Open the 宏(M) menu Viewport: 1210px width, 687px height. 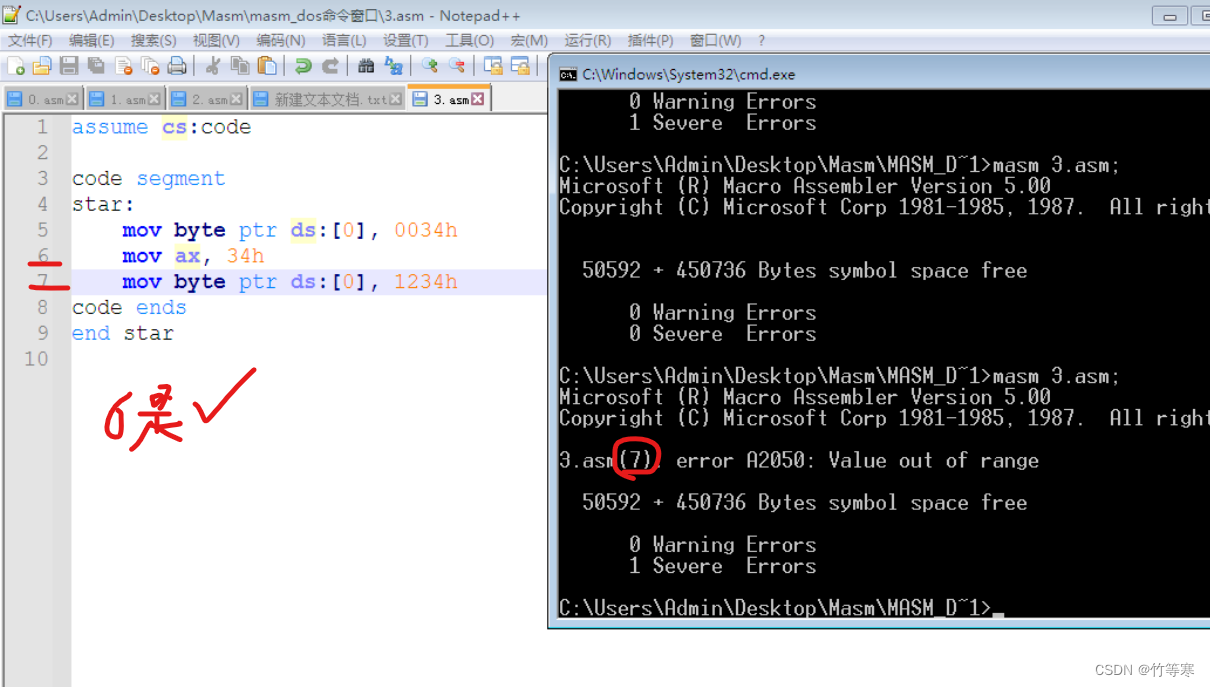pos(529,40)
